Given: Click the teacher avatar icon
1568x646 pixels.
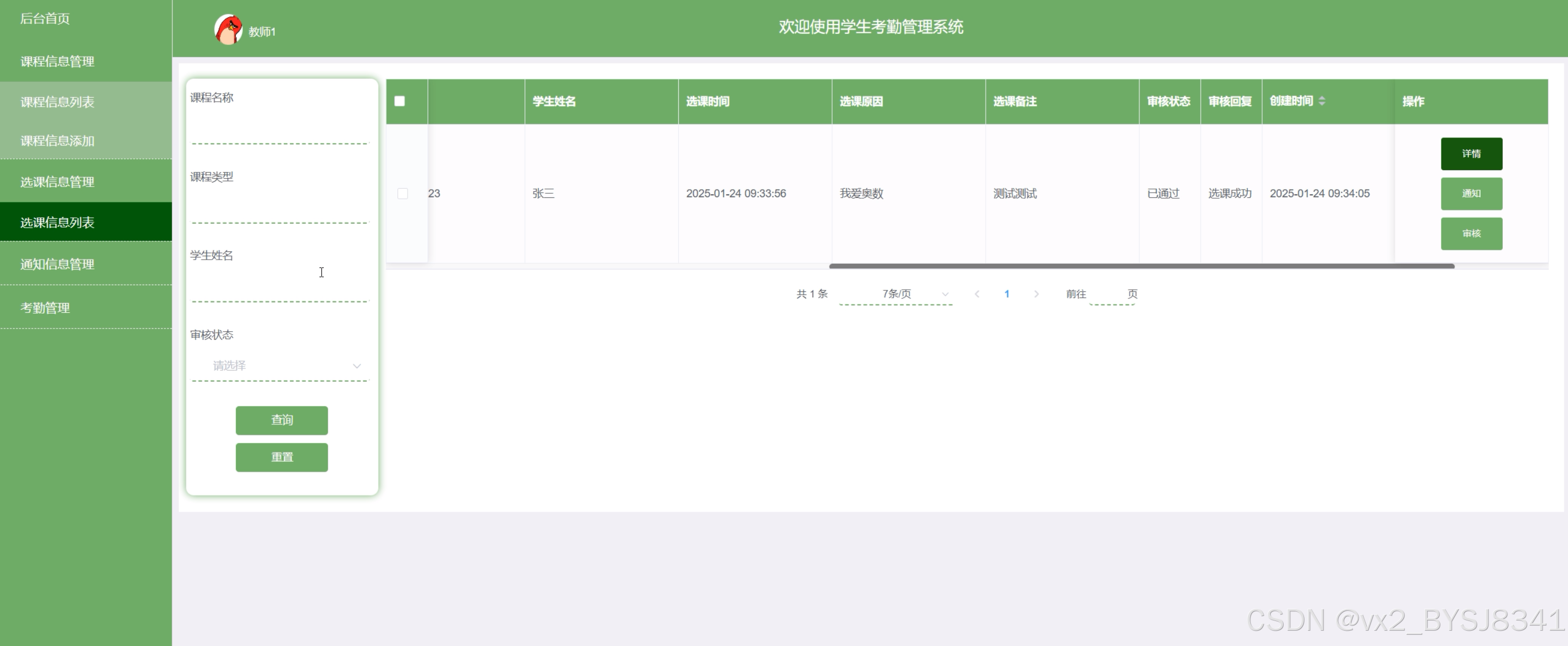Looking at the screenshot, I should (228, 30).
